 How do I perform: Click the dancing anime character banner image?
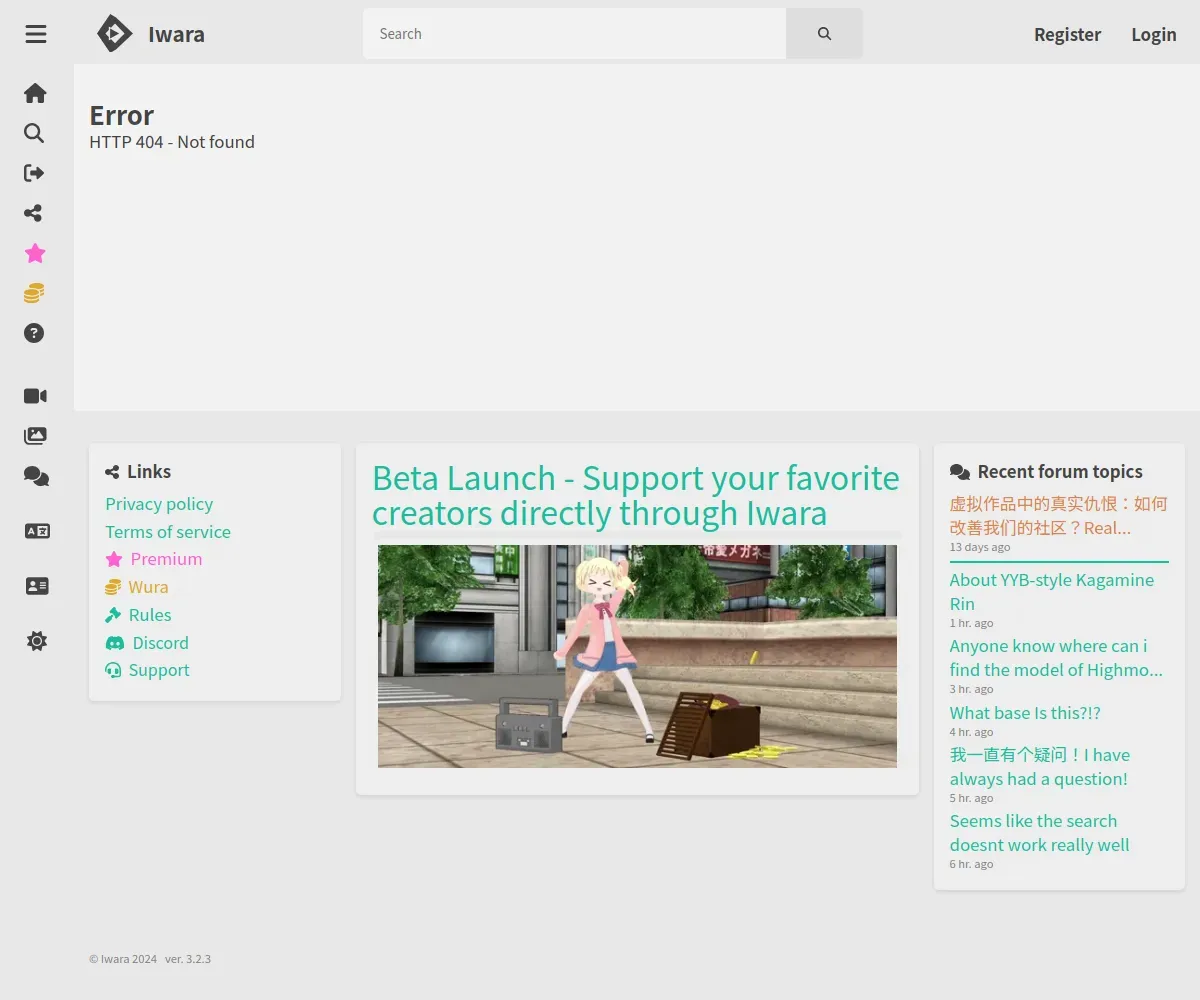click(637, 656)
